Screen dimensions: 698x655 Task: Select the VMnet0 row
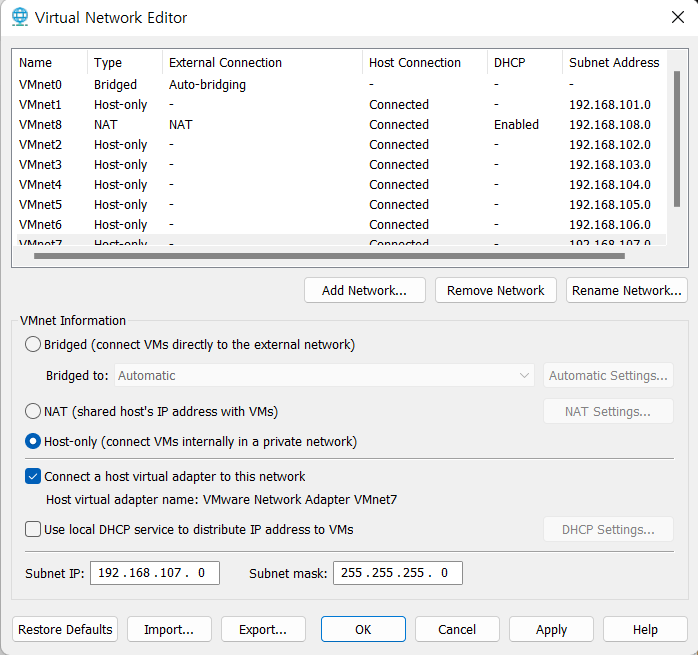point(341,85)
